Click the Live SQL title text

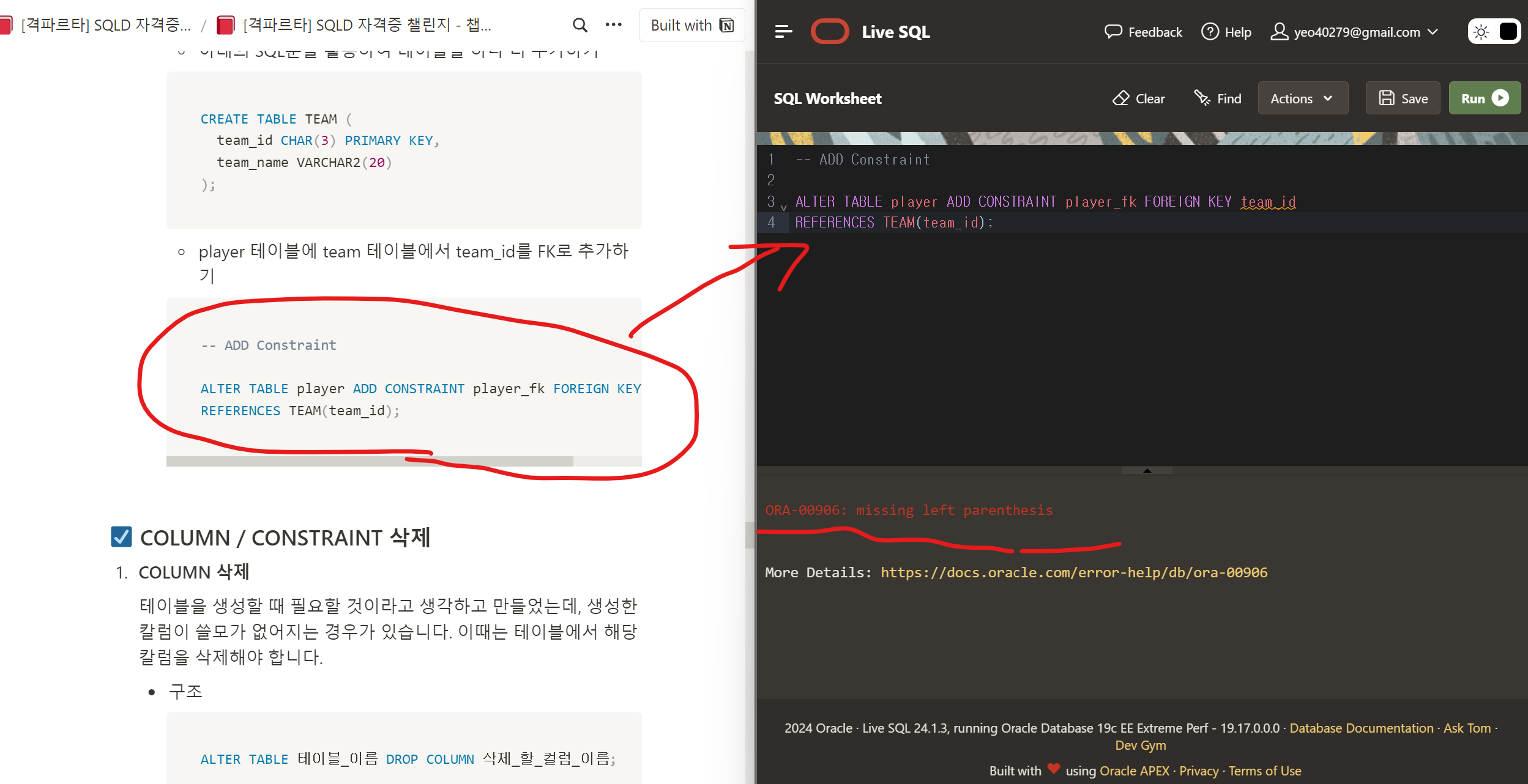(x=896, y=32)
